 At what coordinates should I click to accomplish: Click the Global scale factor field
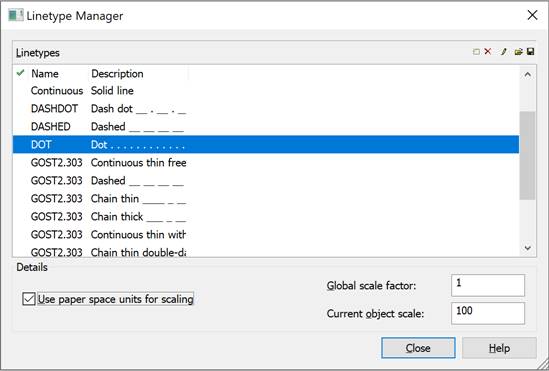(488, 285)
